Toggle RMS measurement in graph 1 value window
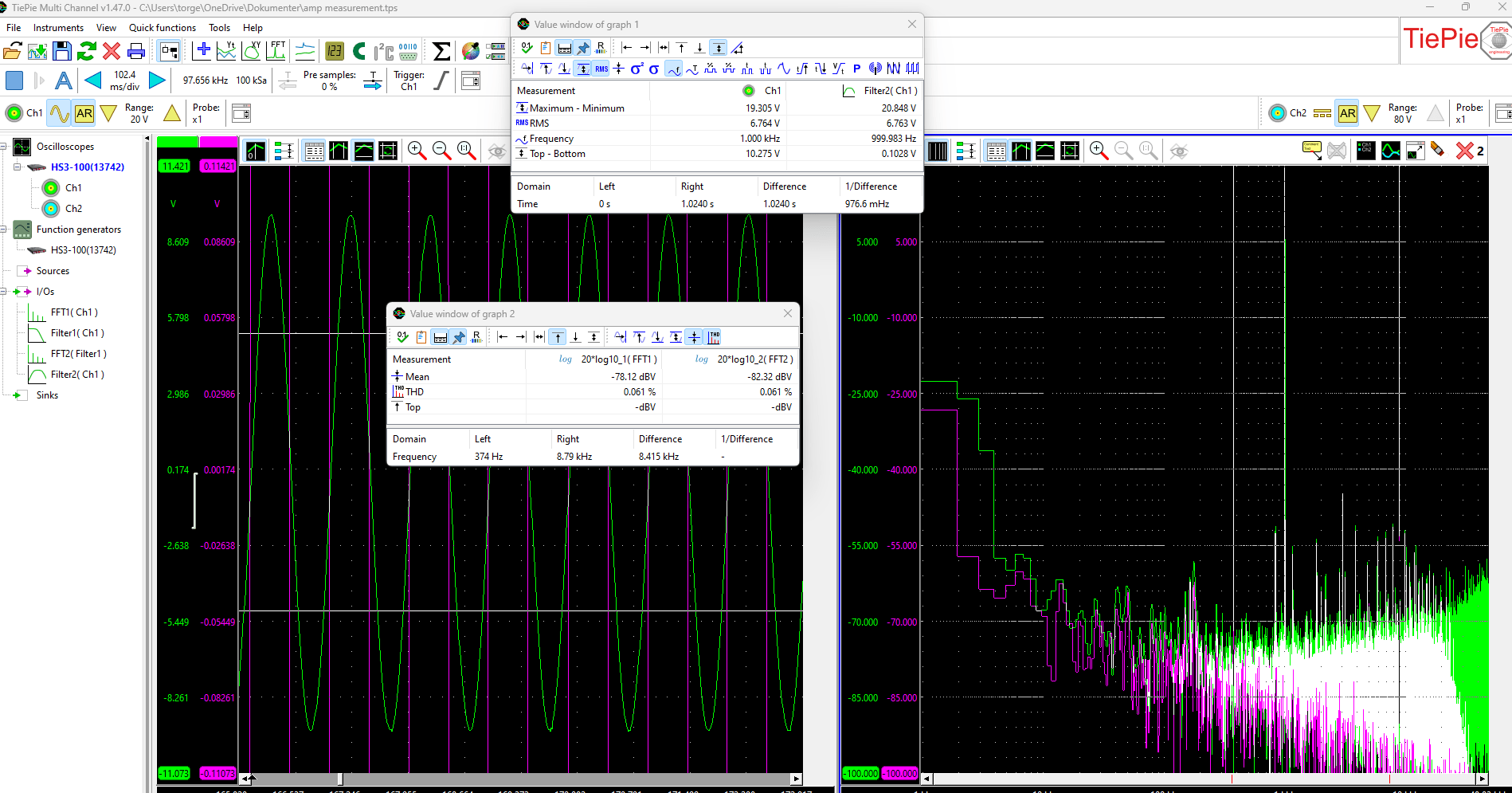The image size is (1512, 793). (x=601, y=69)
